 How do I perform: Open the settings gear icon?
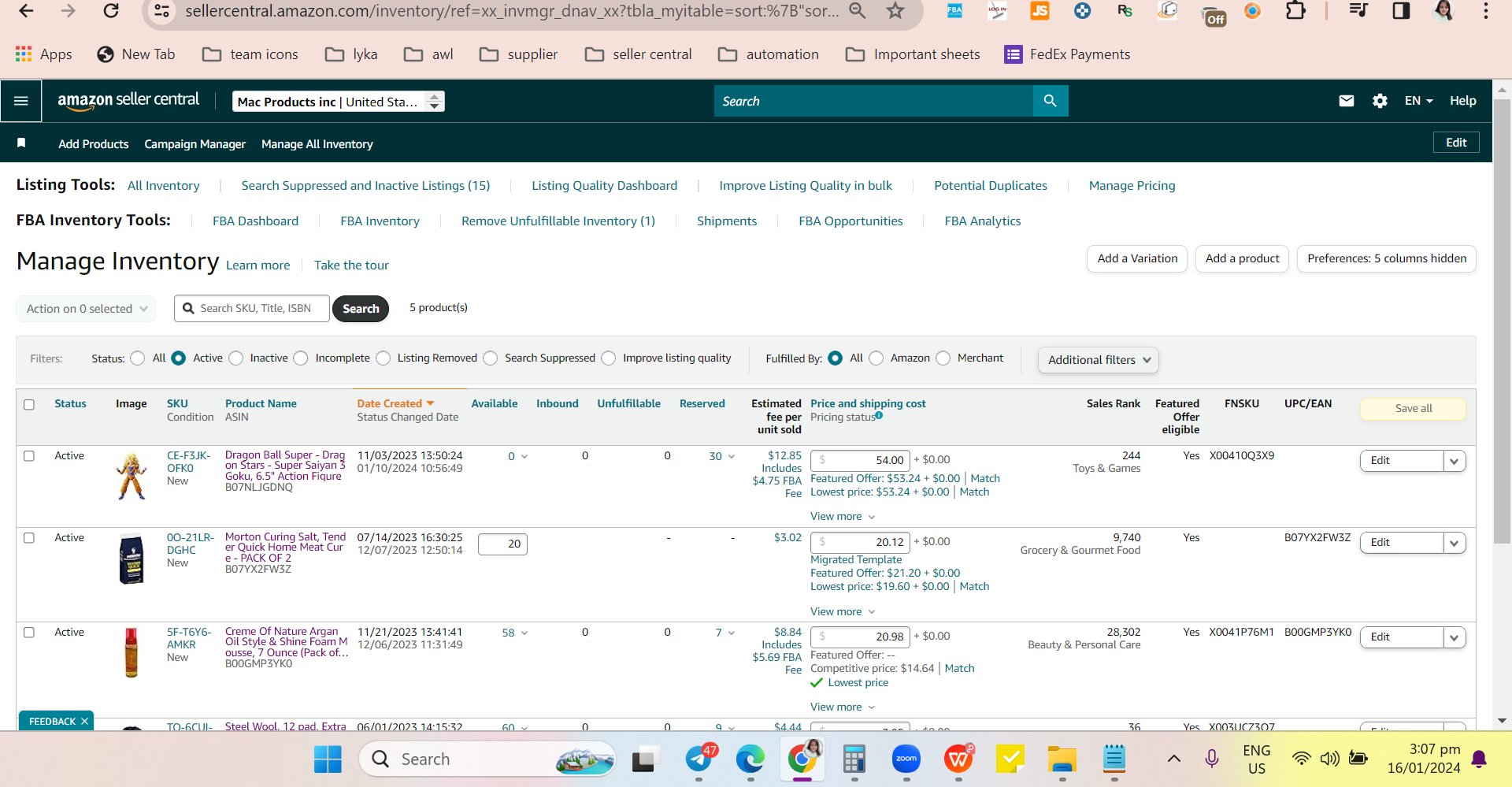click(1380, 101)
